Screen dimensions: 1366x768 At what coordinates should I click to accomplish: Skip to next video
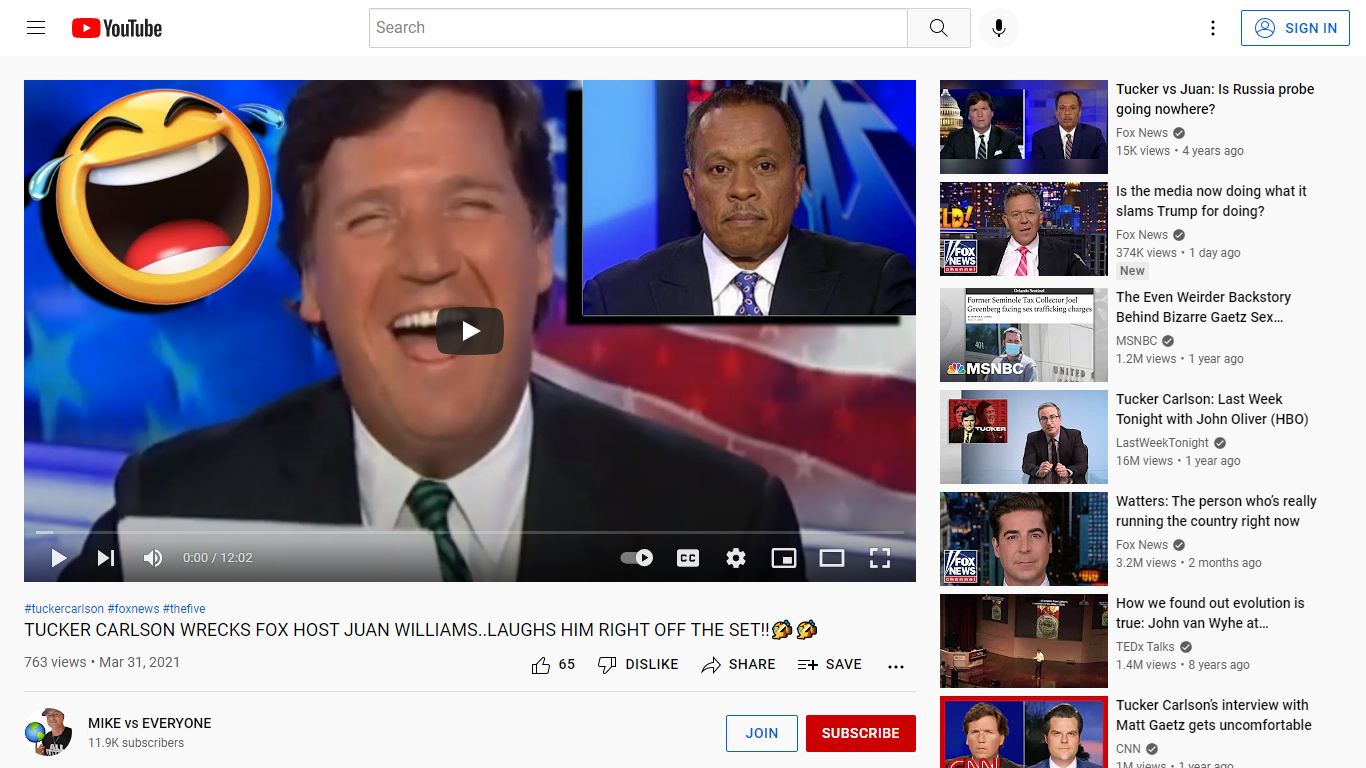click(106, 558)
